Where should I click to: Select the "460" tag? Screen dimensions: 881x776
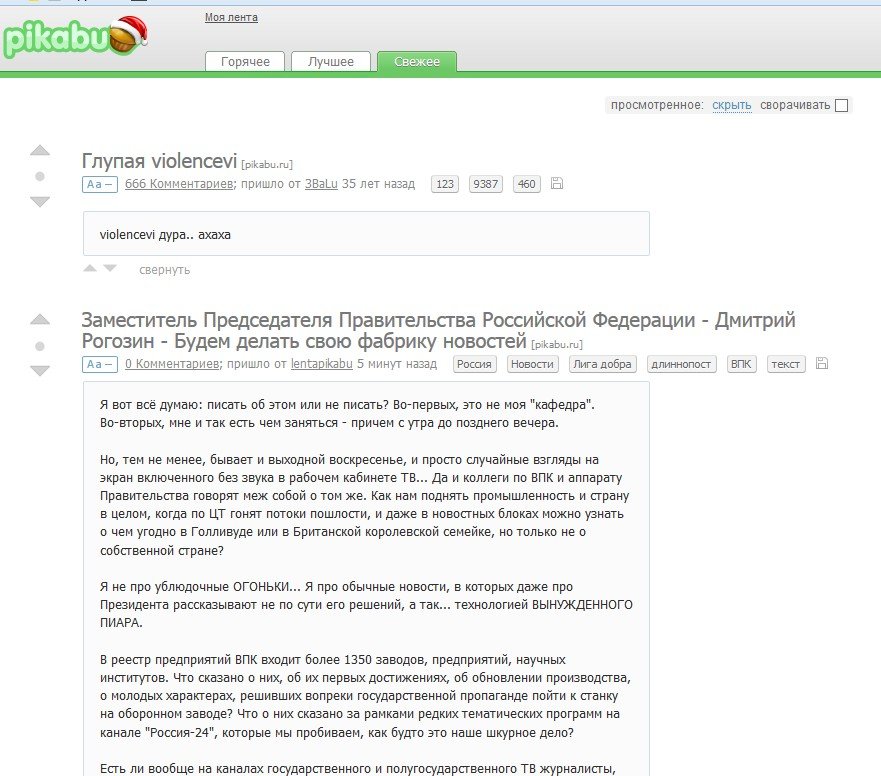526,184
